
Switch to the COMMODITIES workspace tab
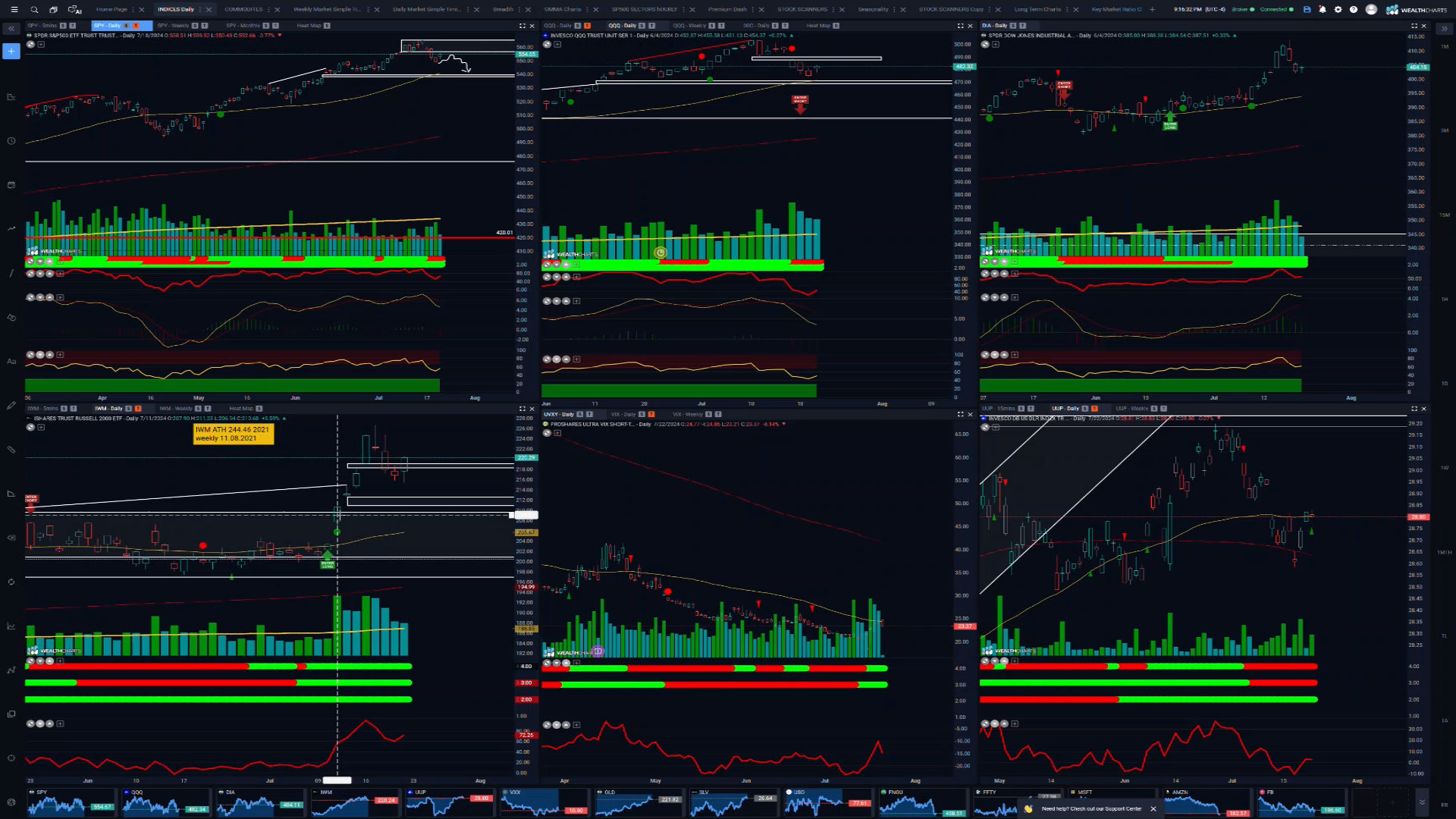point(243,10)
